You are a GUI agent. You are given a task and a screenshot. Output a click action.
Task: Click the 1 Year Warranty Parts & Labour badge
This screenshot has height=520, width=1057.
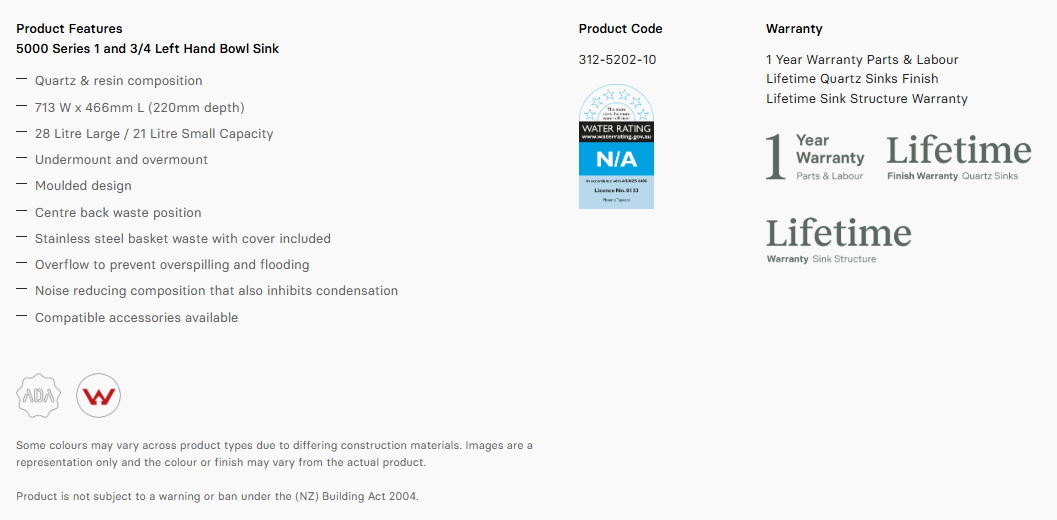tap(815, 157)
